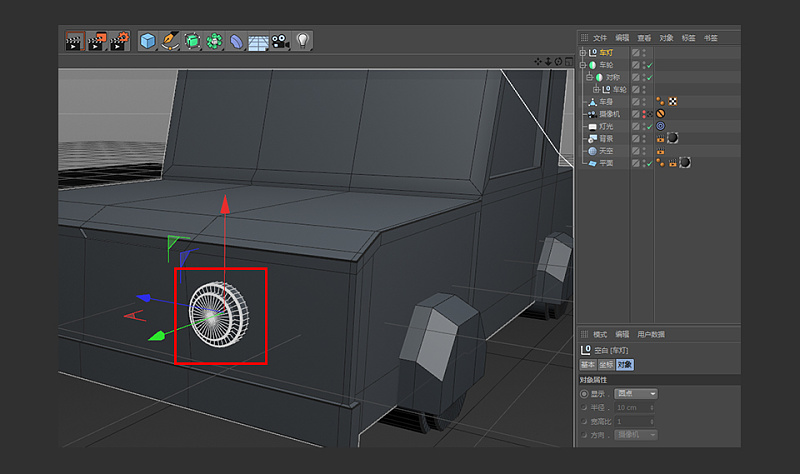Click the compositing tag on 天空
The width and height of the screenshot is (800, 474).
pyautogui.click(x=661, y=151)
